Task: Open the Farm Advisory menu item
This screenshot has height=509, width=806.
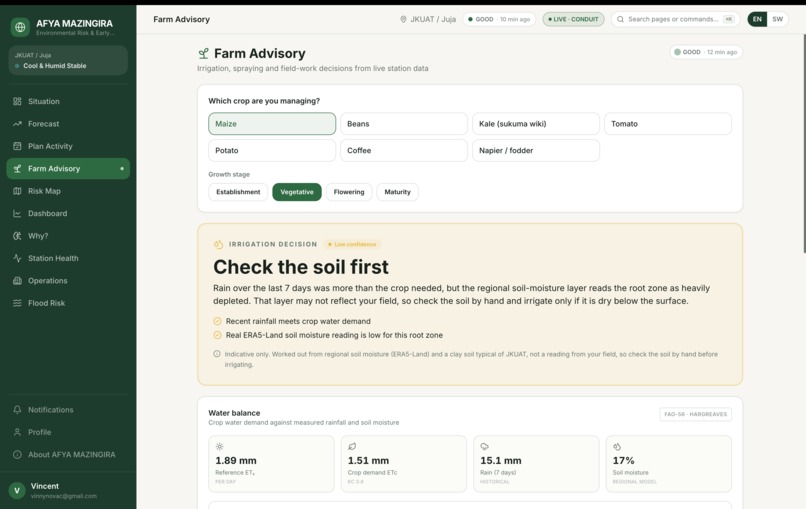Action: (x=68, y=169)
